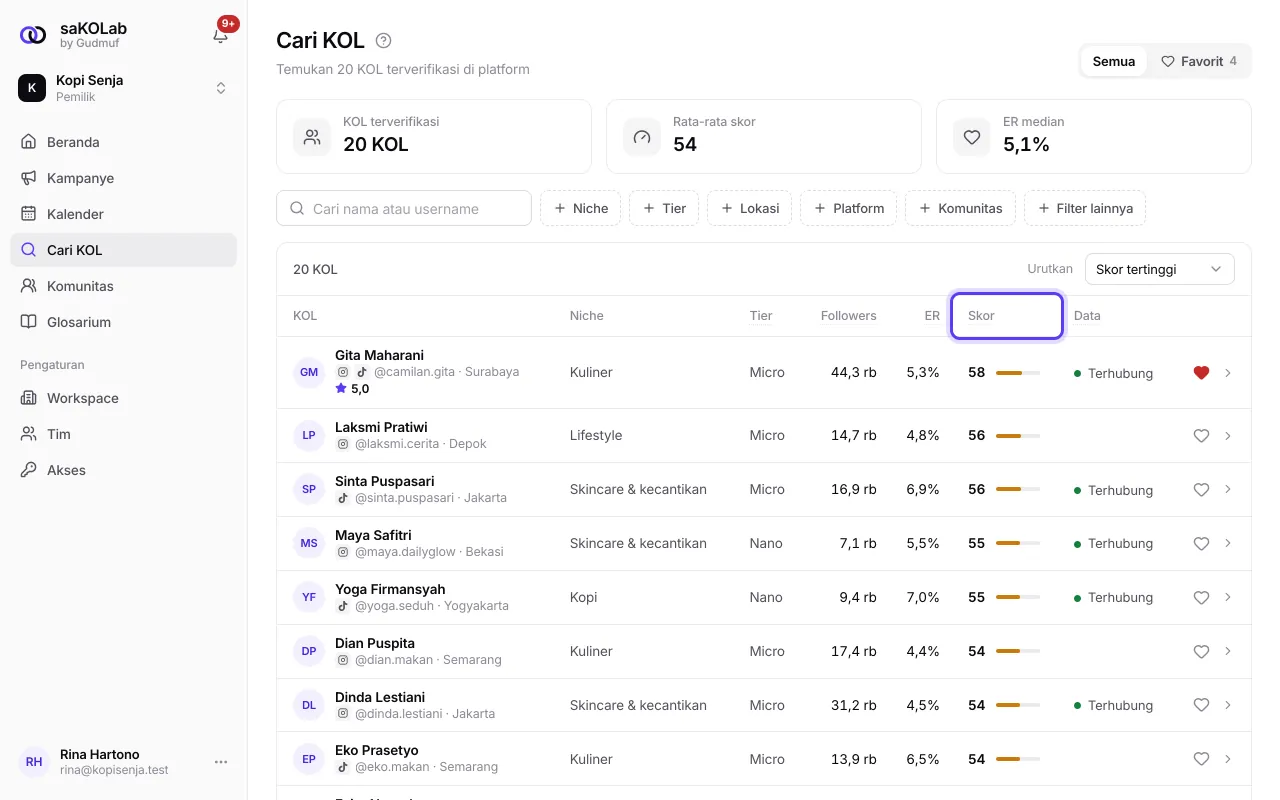Add a Niche filter
The width and height of the screenshot is (1280, 800).
(581, 208)
